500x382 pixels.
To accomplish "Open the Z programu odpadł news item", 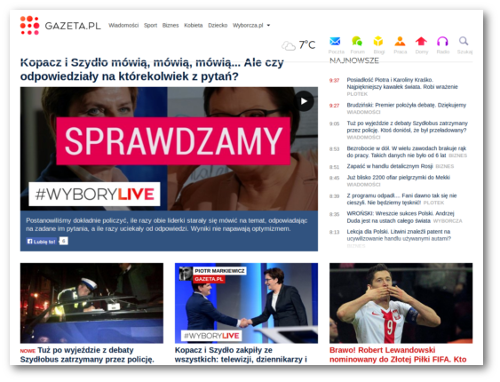I will [402, 199].
